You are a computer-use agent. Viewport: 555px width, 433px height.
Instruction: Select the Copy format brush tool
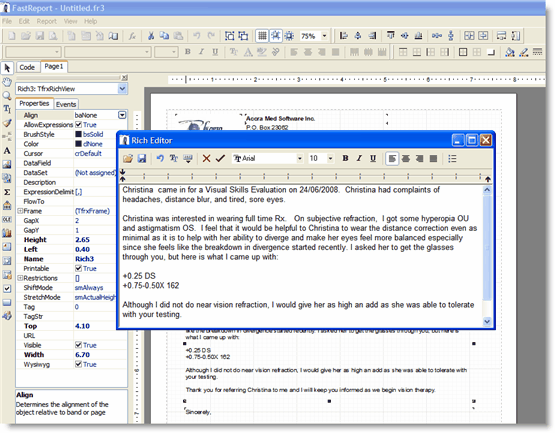pos(7,123)
